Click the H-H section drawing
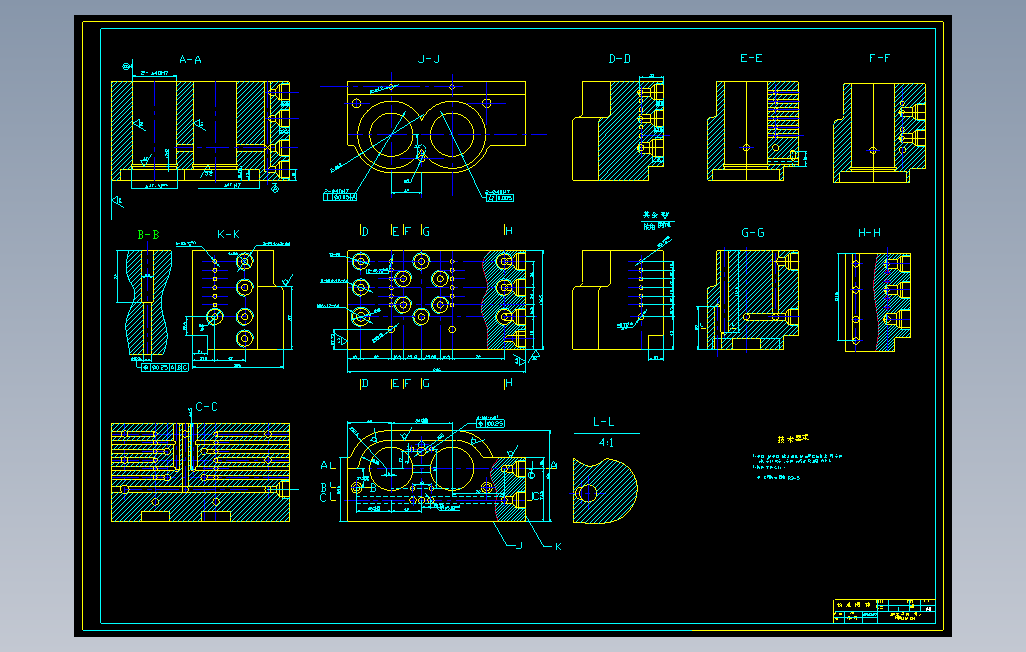 click(874, 302)
